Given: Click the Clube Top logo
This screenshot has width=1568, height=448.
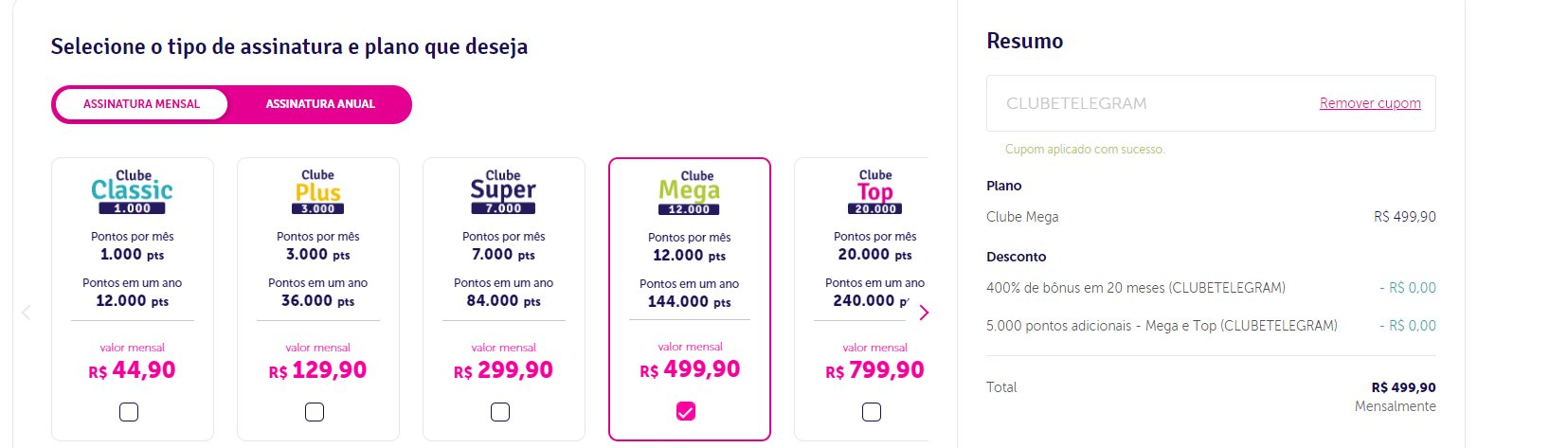Looking at the screenshot, I should (x=874, y=191).
